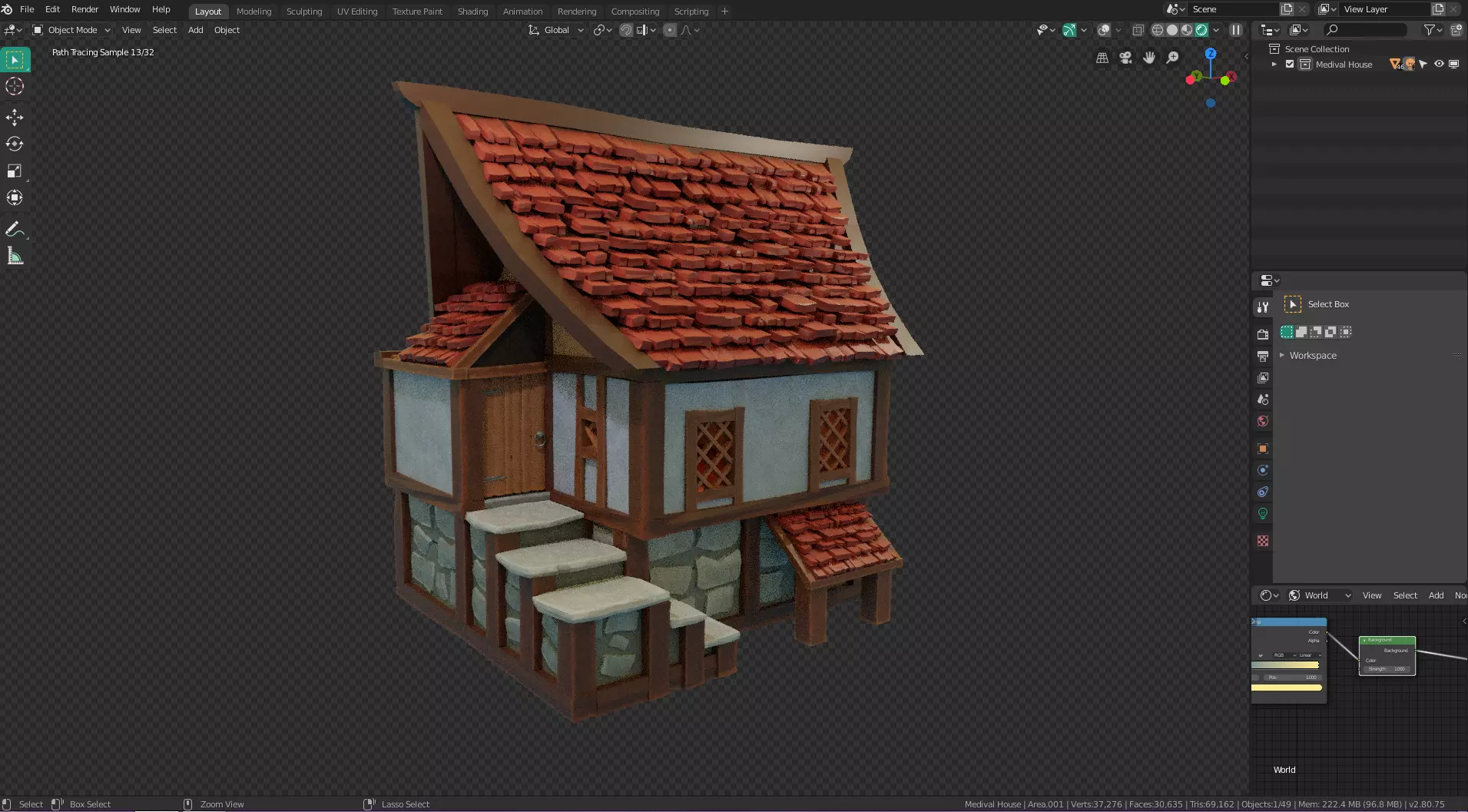Open the View Layer properties tab
This screenshot has width=1468, height=812.
(x=1263, y=377)
